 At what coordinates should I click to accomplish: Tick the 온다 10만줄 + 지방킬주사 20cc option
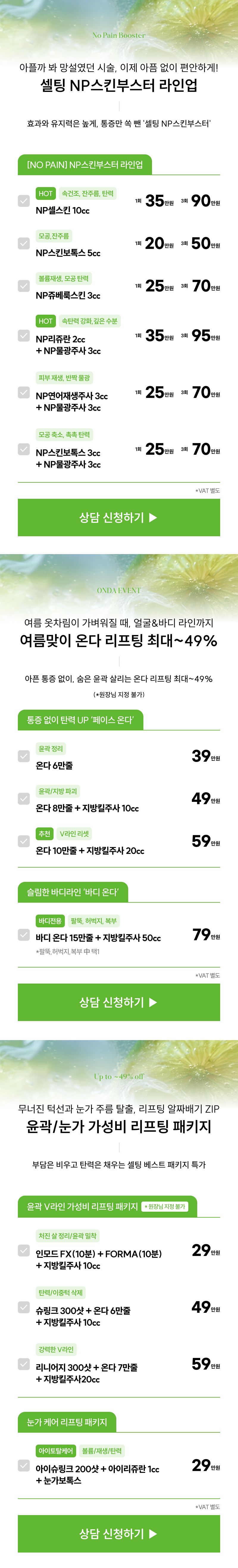point(24,841)
